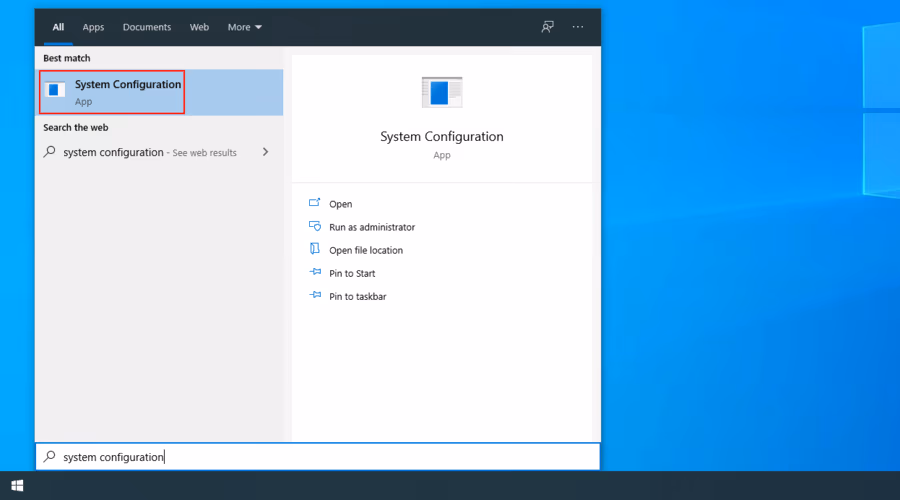Screen dimensions: 900x500
Task: Choose Open in the actions list
Action: pos(340,204)
